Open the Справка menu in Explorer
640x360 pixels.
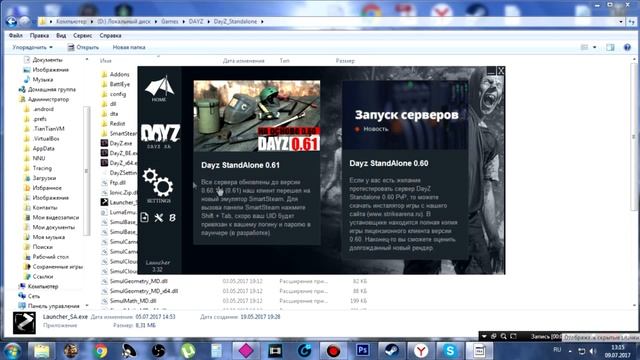click(x=110, y=36)
